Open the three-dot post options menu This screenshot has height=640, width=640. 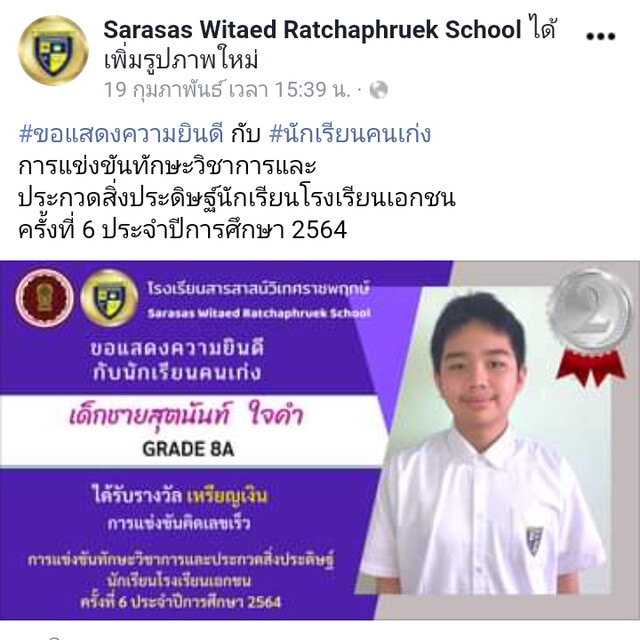(x=600, y=36)
